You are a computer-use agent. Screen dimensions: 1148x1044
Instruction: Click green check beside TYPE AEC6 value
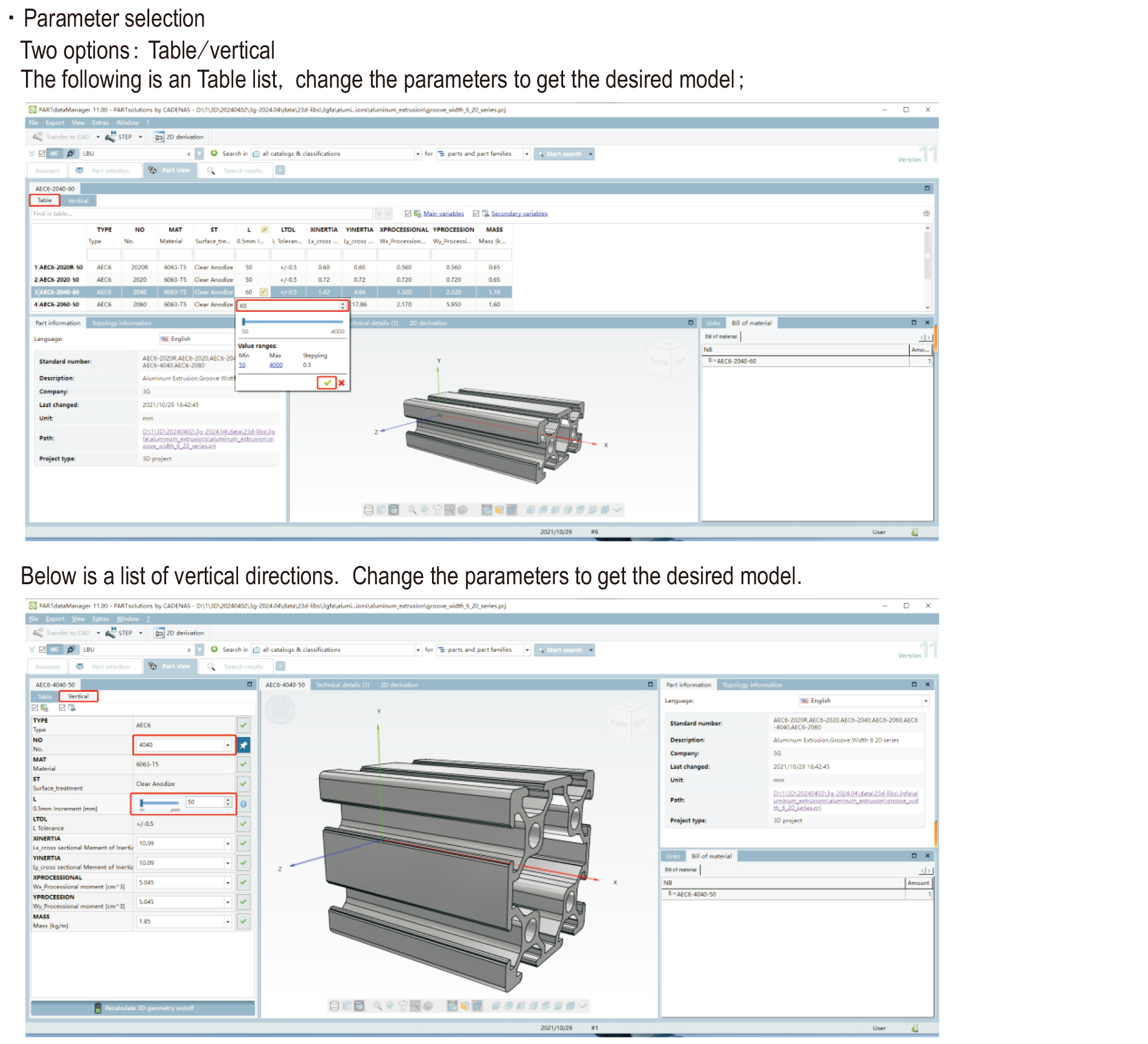tap(243, 725)
